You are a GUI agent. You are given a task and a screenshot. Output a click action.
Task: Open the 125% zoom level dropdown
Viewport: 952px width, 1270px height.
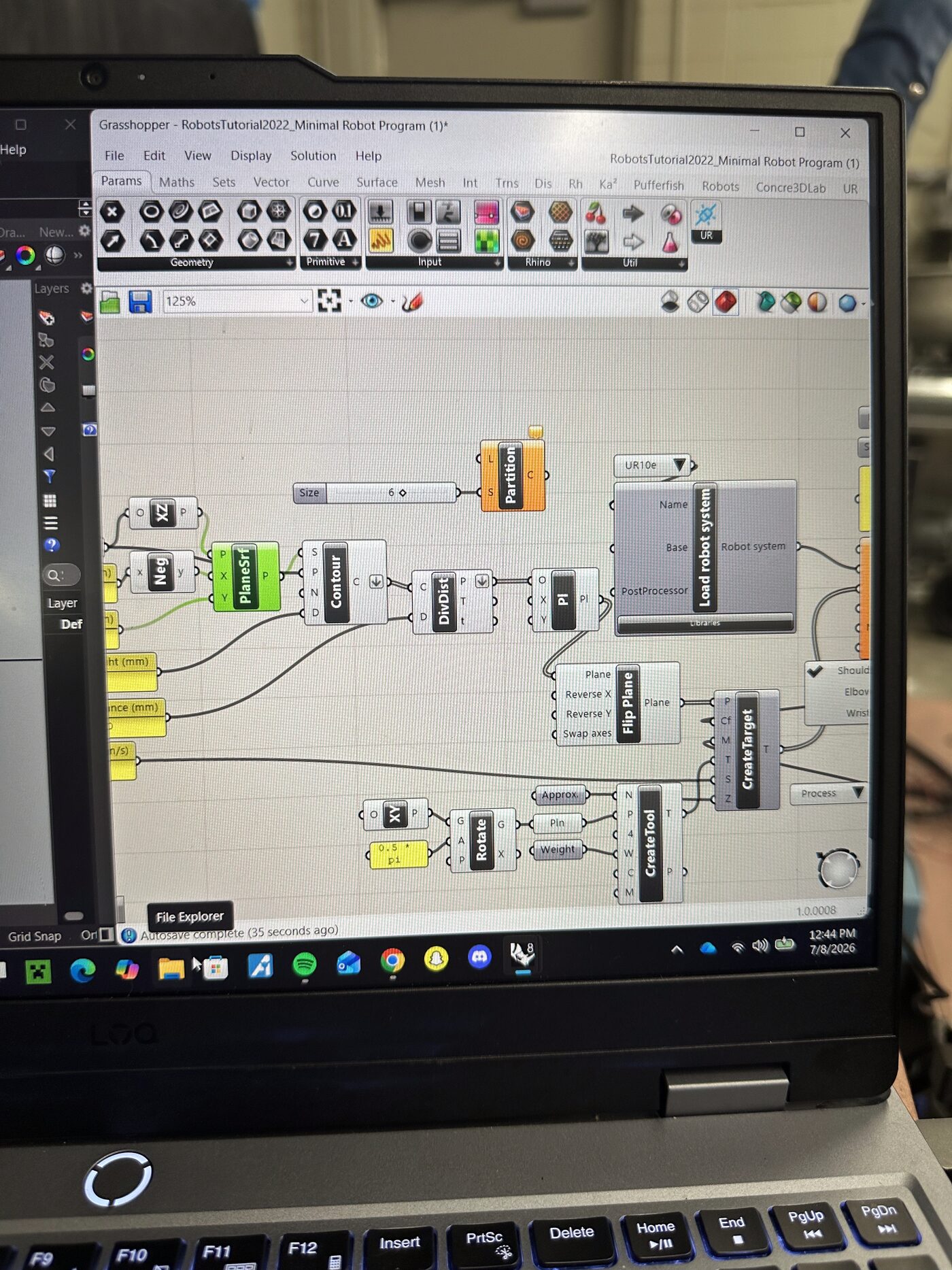pos(304,301)
